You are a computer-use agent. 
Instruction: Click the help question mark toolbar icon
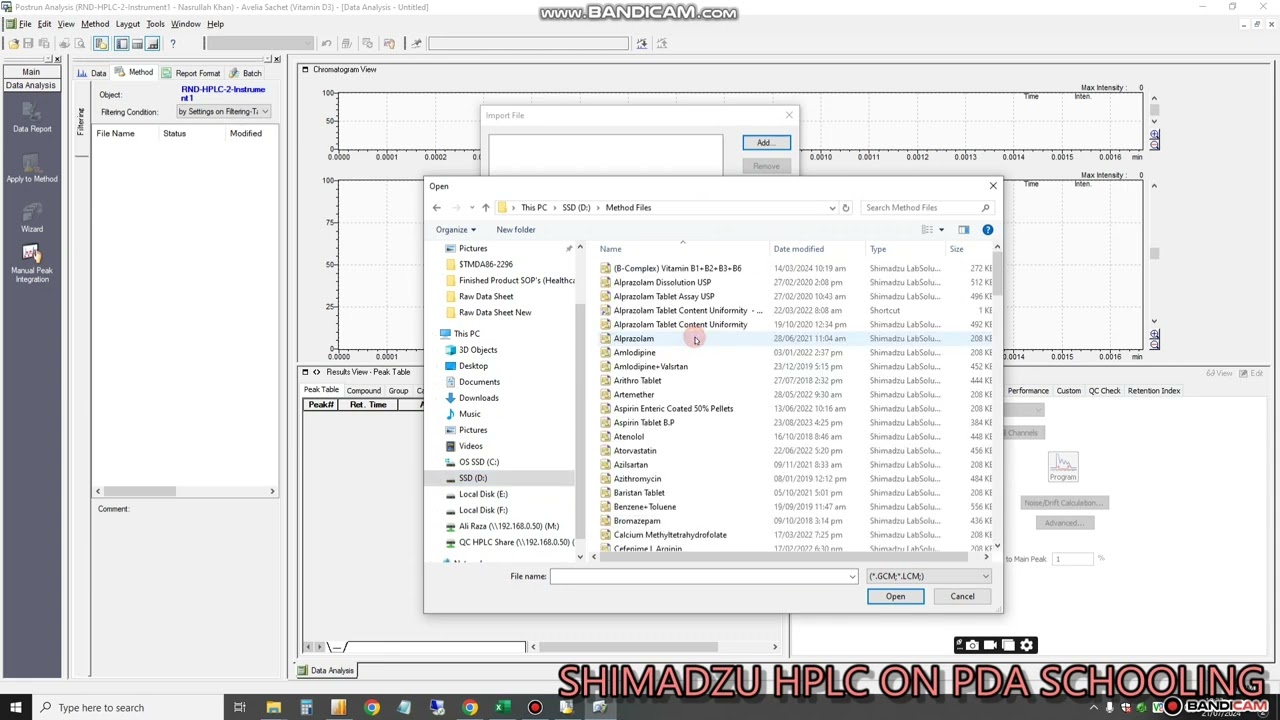[x=173, y=44]
